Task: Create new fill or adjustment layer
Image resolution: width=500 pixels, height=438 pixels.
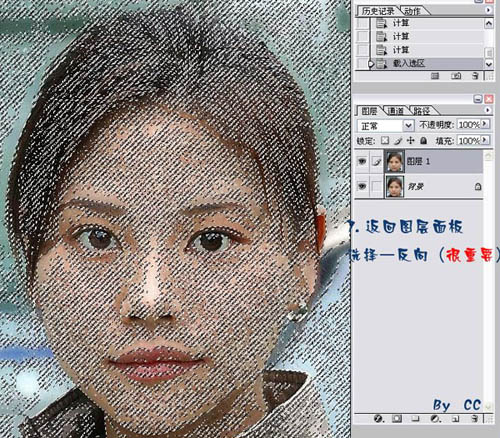Action: (x=435, y=419)
